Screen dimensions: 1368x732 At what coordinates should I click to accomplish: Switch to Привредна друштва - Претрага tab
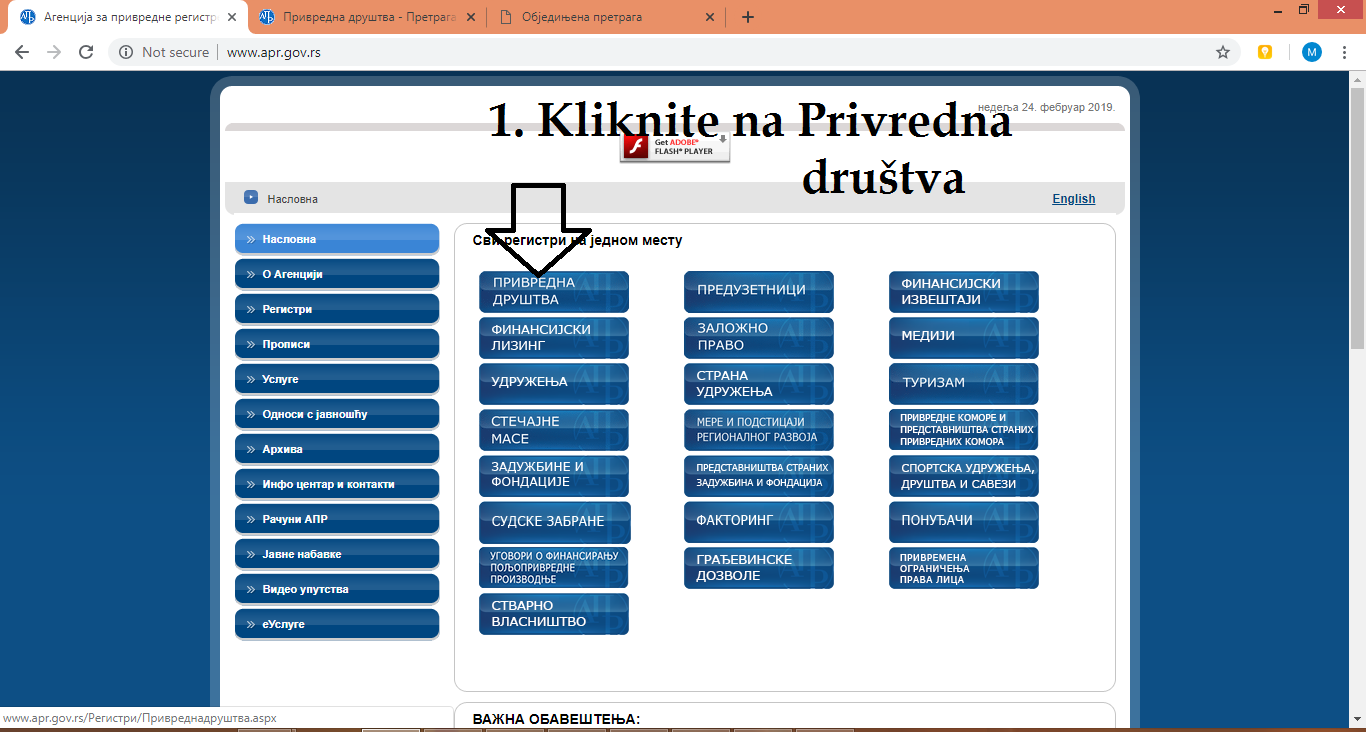369,17
